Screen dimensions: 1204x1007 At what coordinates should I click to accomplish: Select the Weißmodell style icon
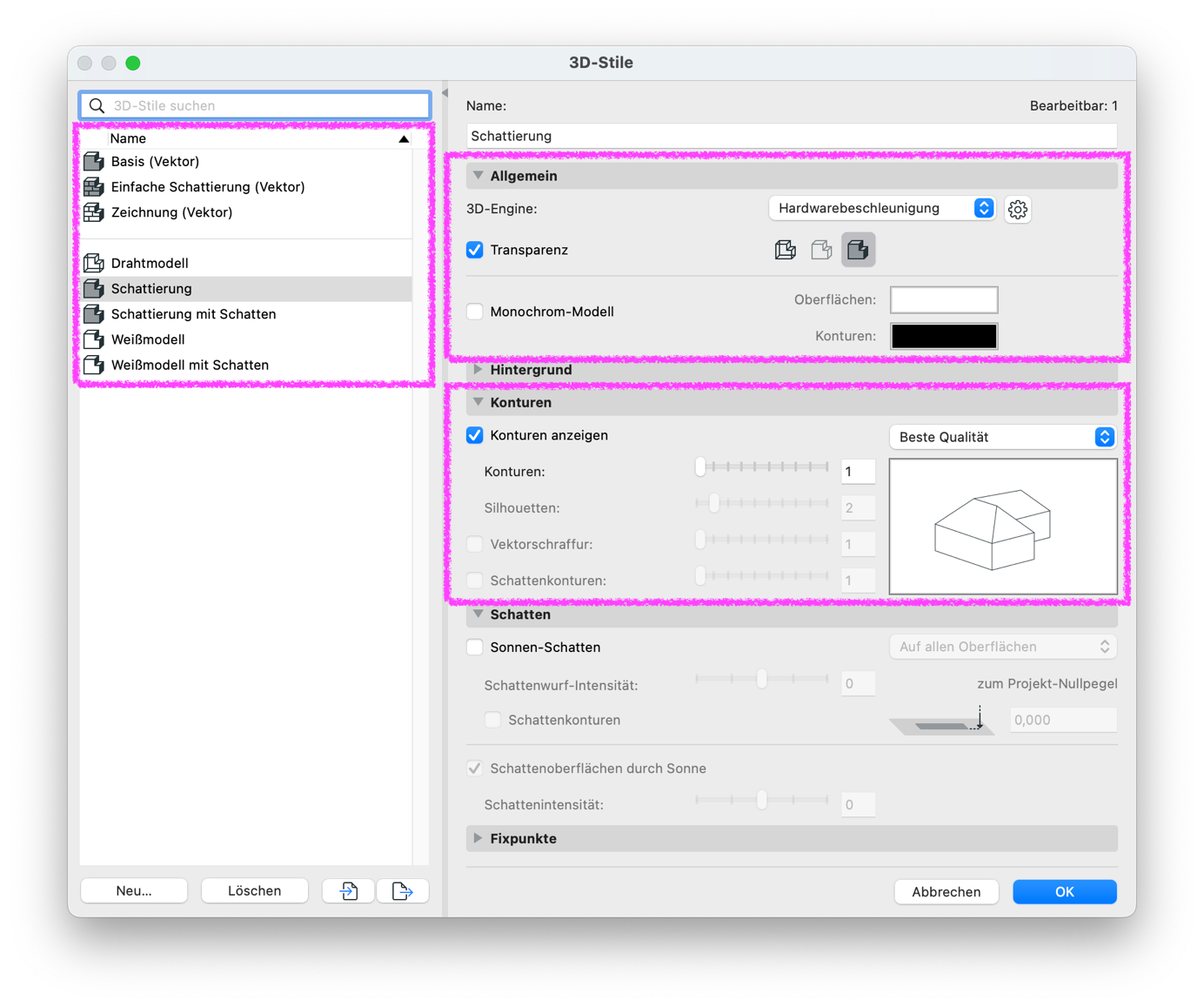[x=94, y=339]
